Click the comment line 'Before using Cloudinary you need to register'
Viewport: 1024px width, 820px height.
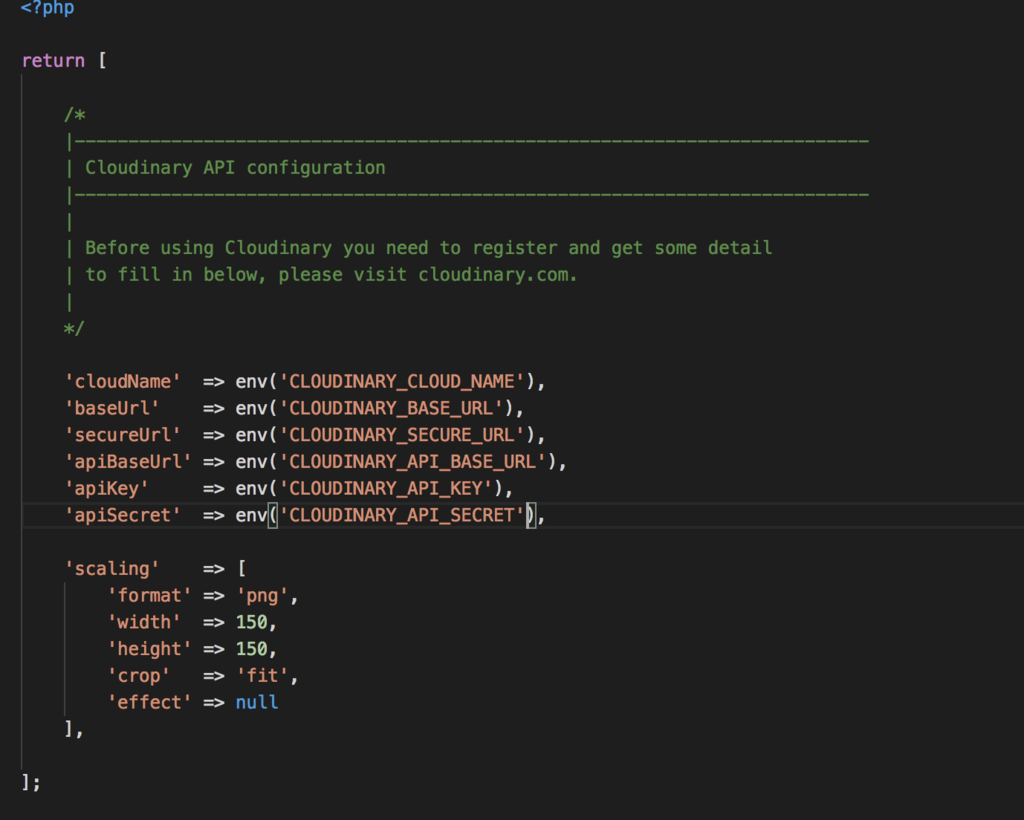pyautogui.click(x=321, y=248)
